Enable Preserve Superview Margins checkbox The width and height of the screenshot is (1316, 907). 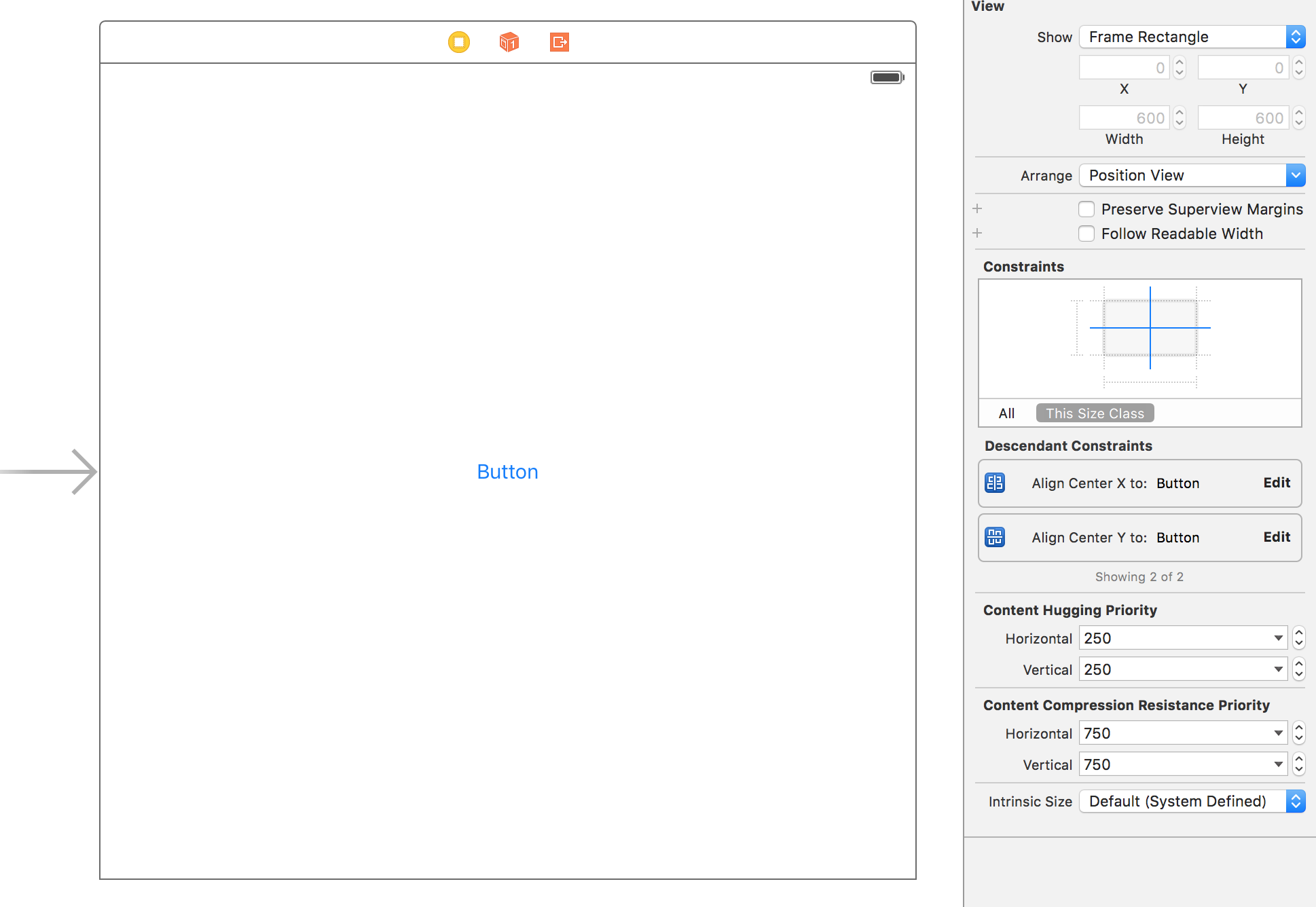1086,209
